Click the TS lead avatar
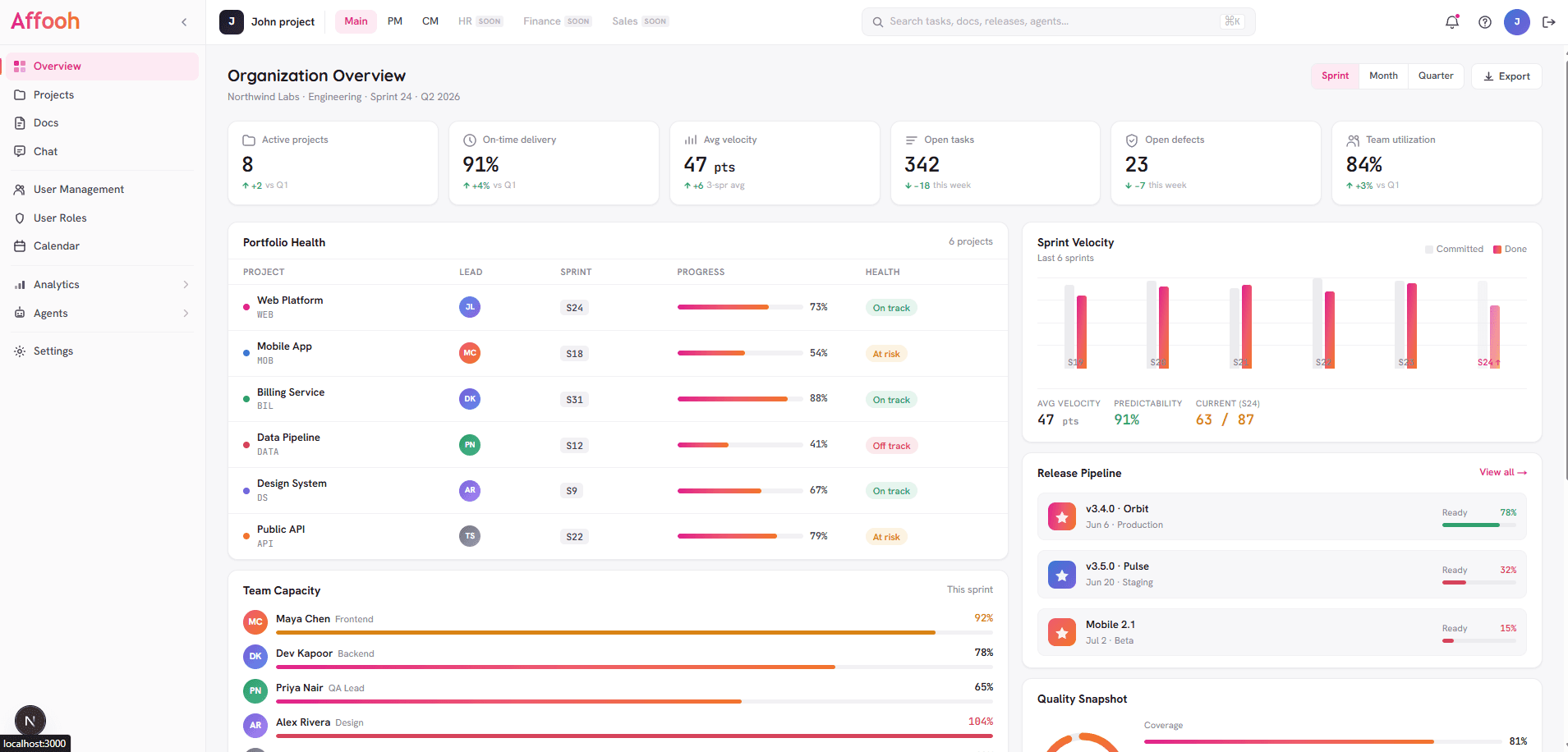Viewport: 1568px width, 752px height. tap(470, 536)
